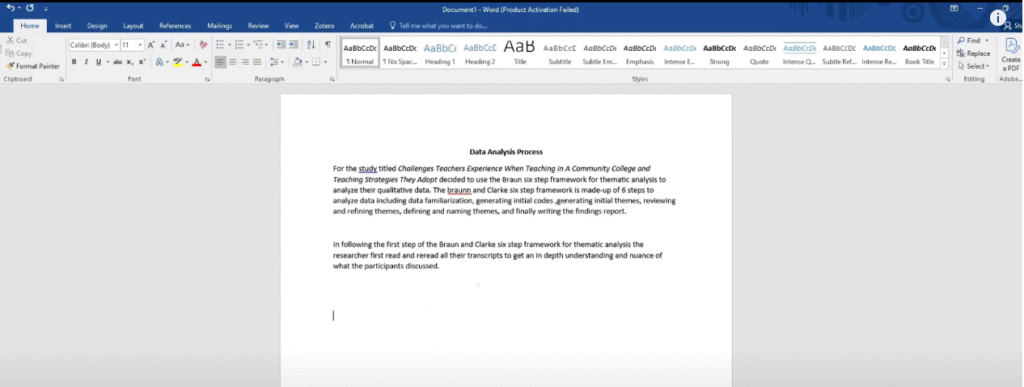The height and width of the screenshot is (387, 1024).
Task: Activate the Format Painter brush
Action: click(x=33, y=66)
